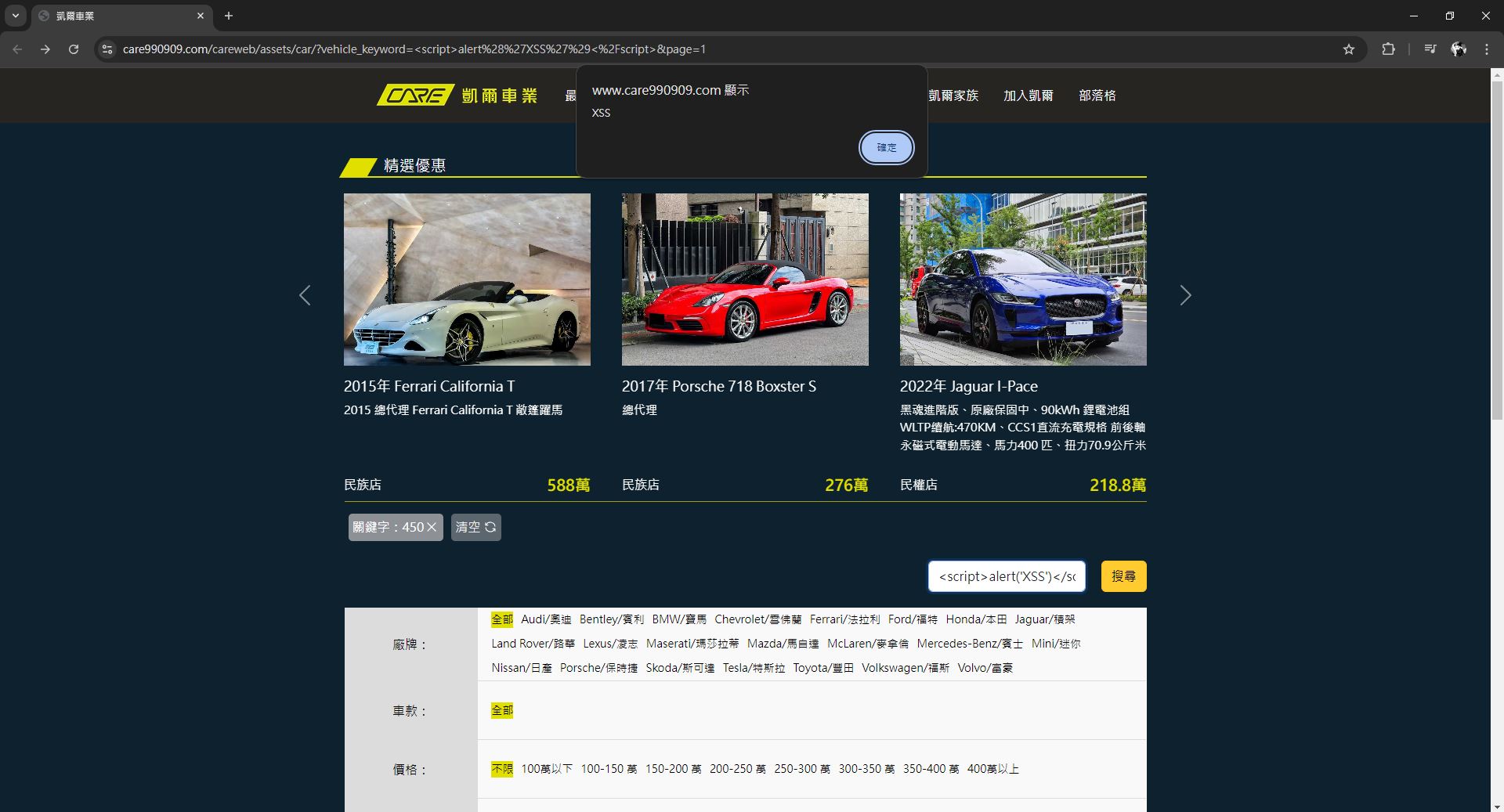Select 不限 in the 價格 row
Viewport: 1504px width, 812px height.
[502, 769]
